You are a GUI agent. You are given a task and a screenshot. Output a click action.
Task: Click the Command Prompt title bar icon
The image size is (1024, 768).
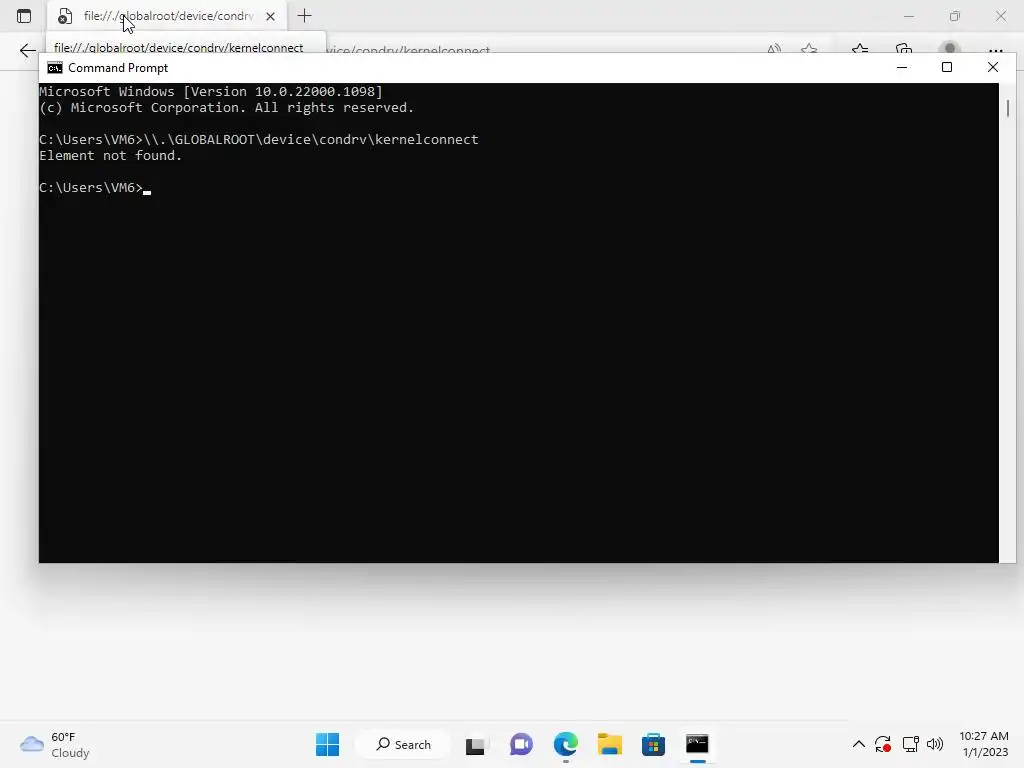point(55,68)
